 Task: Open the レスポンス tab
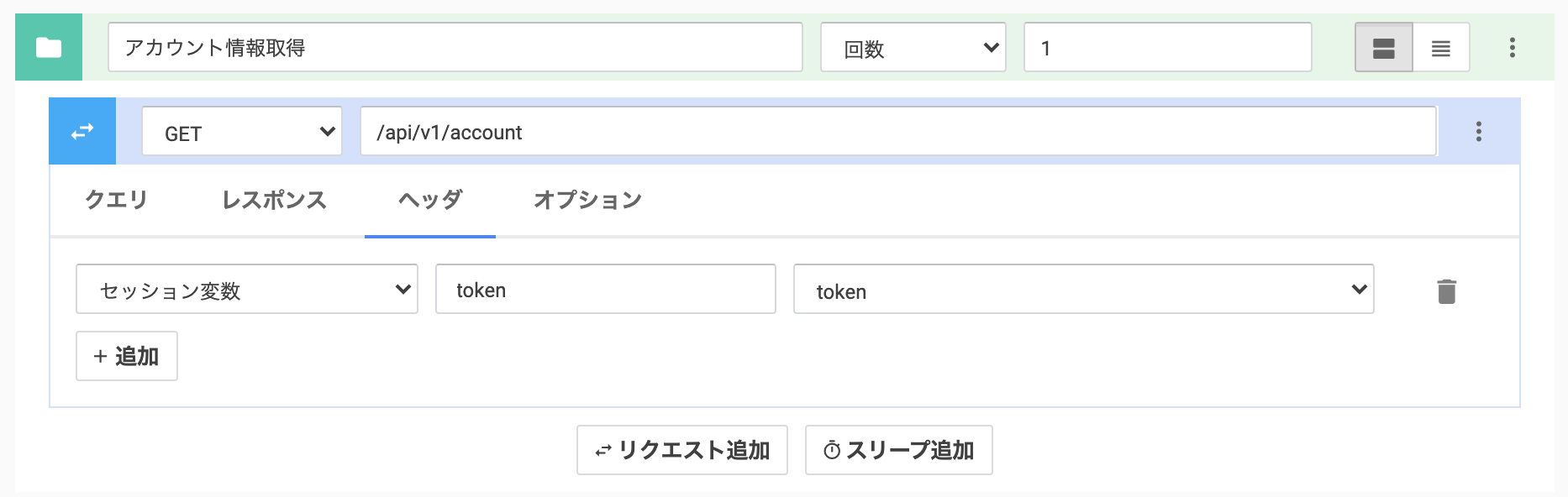pyautogui.click(x=274, y=200)
